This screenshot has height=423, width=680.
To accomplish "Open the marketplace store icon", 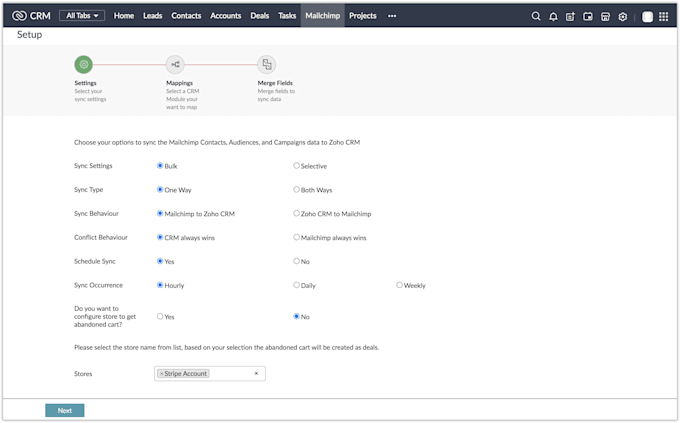I will coord(605,16).
